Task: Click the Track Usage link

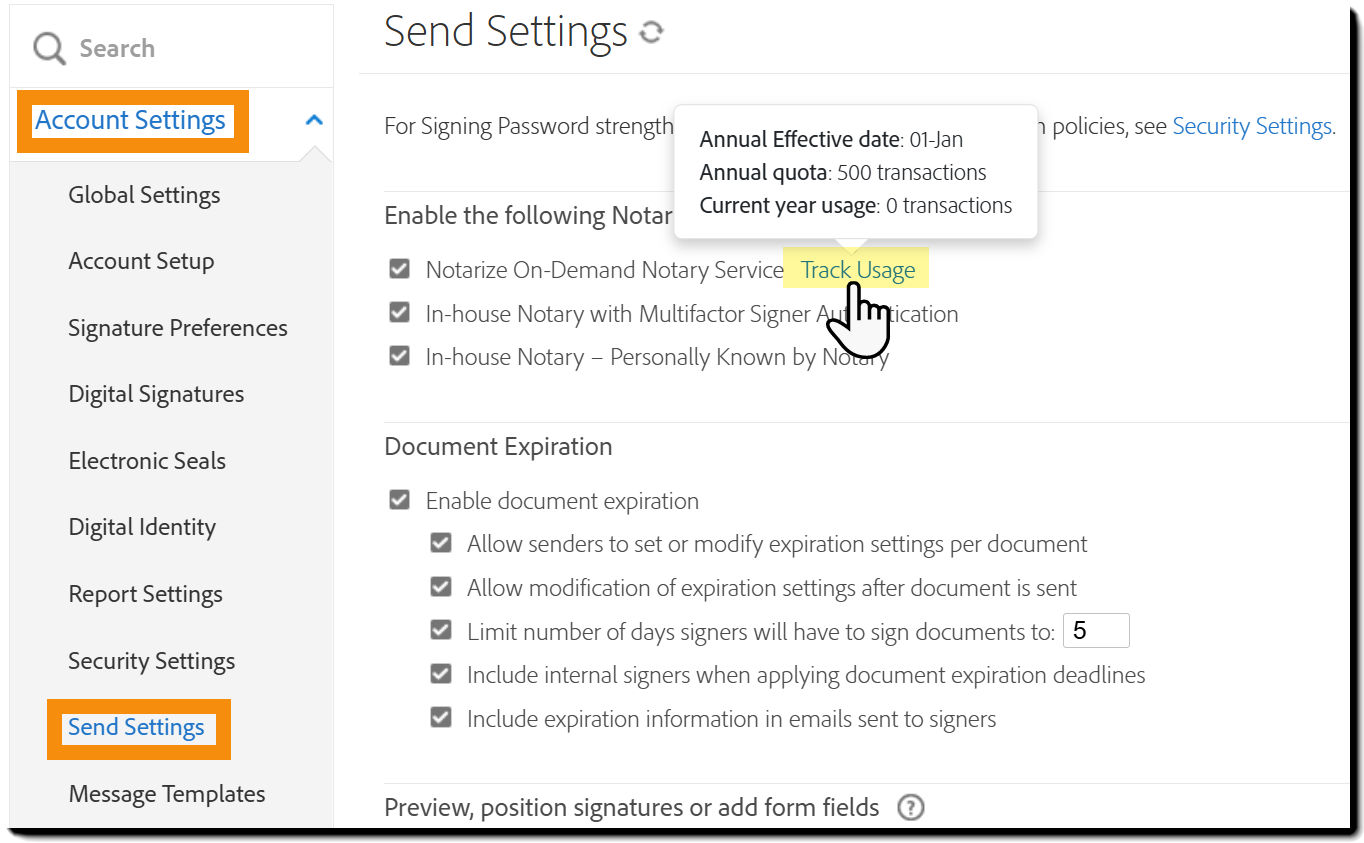Action: 858,270
